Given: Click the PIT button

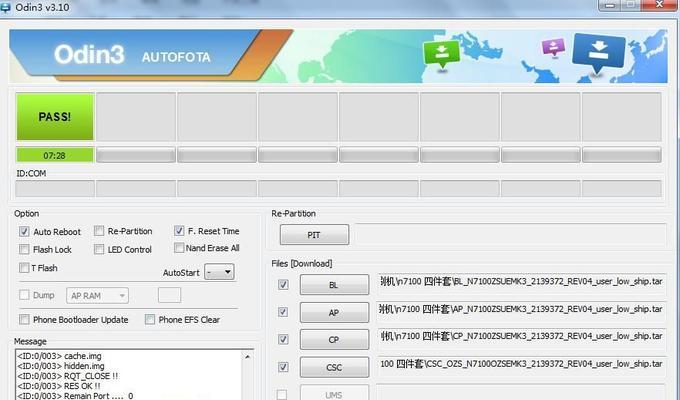Looking at the screenshot, I should (x=314, y=235).
